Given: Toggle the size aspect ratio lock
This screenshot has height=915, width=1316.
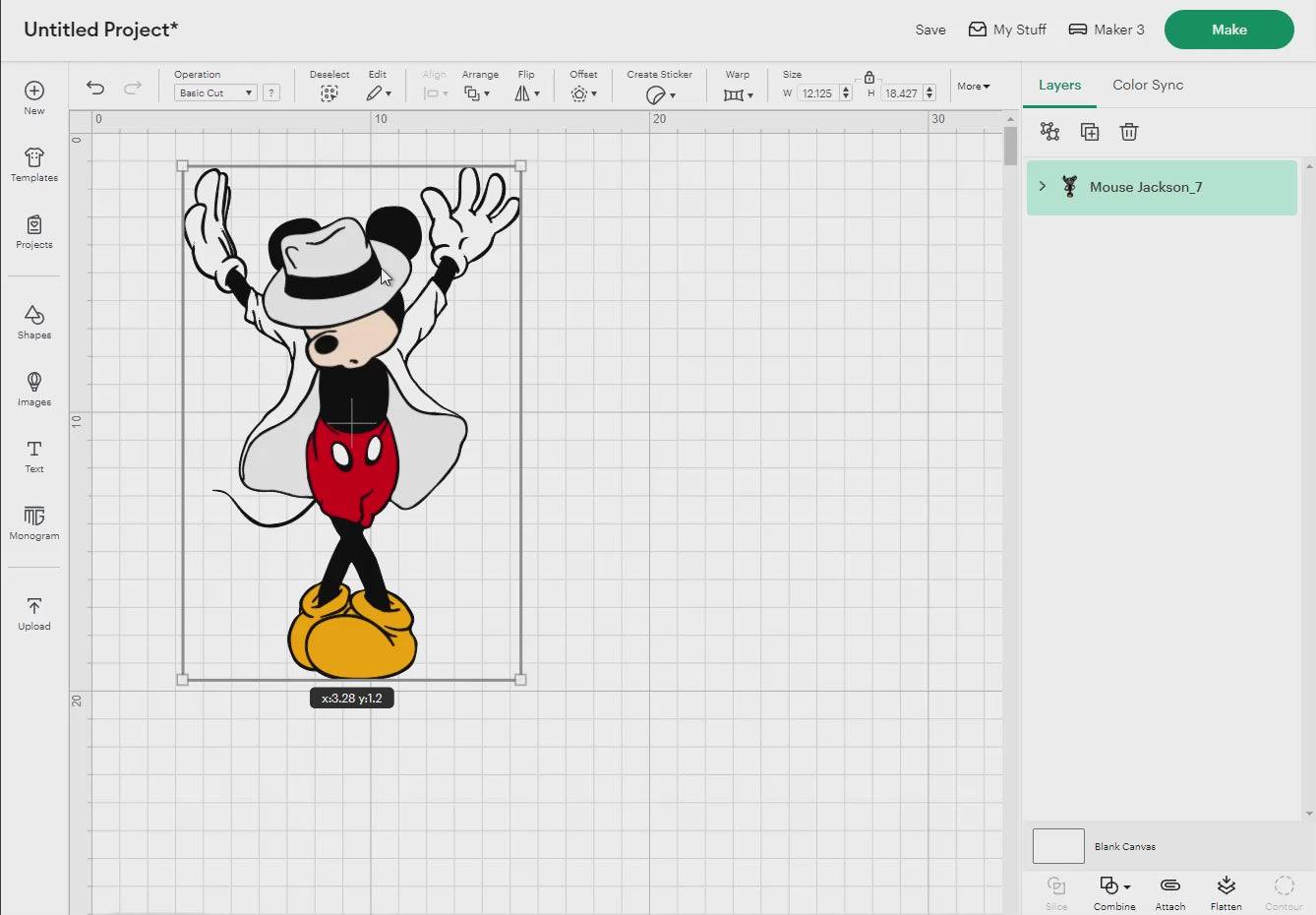Looking at the screenshot, I should tap(869, 77).
